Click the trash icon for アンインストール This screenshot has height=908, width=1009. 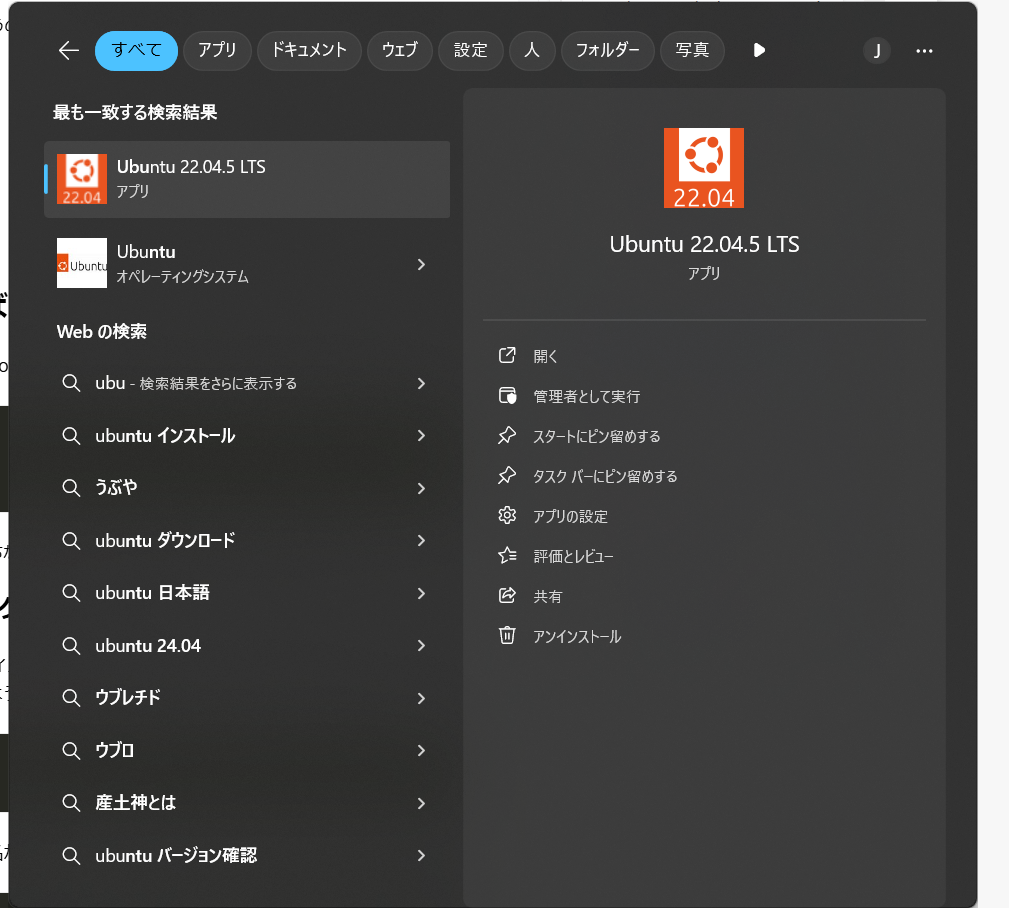coord(507,636)
